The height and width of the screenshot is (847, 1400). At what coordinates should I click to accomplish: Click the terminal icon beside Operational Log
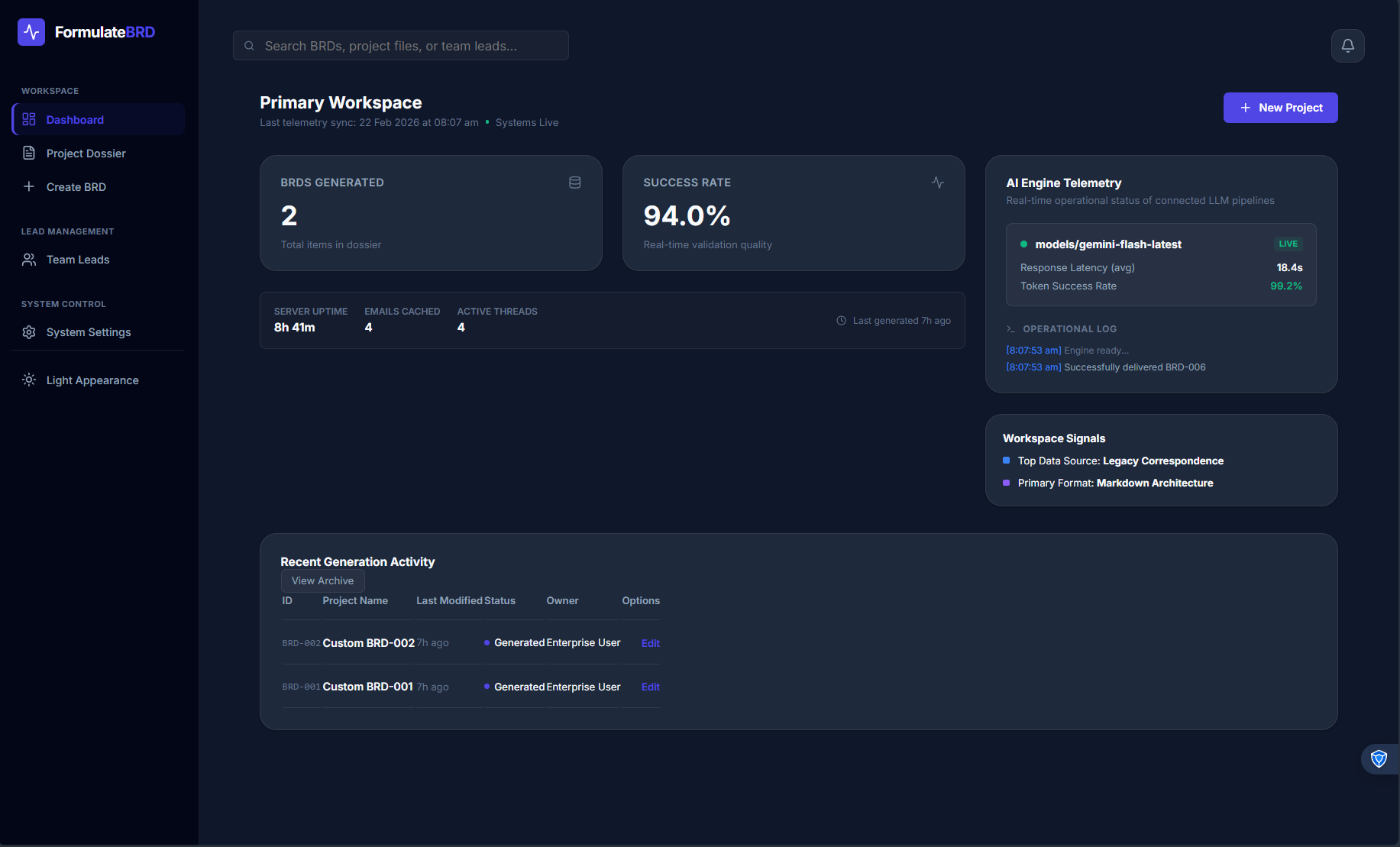pos(1010,329)
